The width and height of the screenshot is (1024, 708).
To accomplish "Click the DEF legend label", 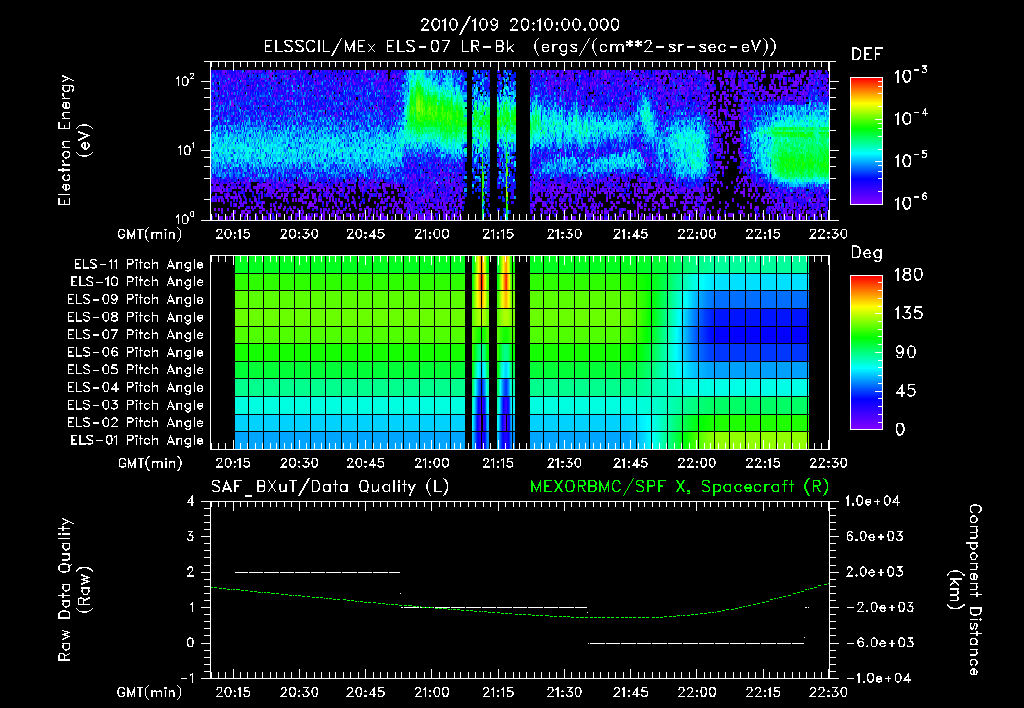I will 866,55.
